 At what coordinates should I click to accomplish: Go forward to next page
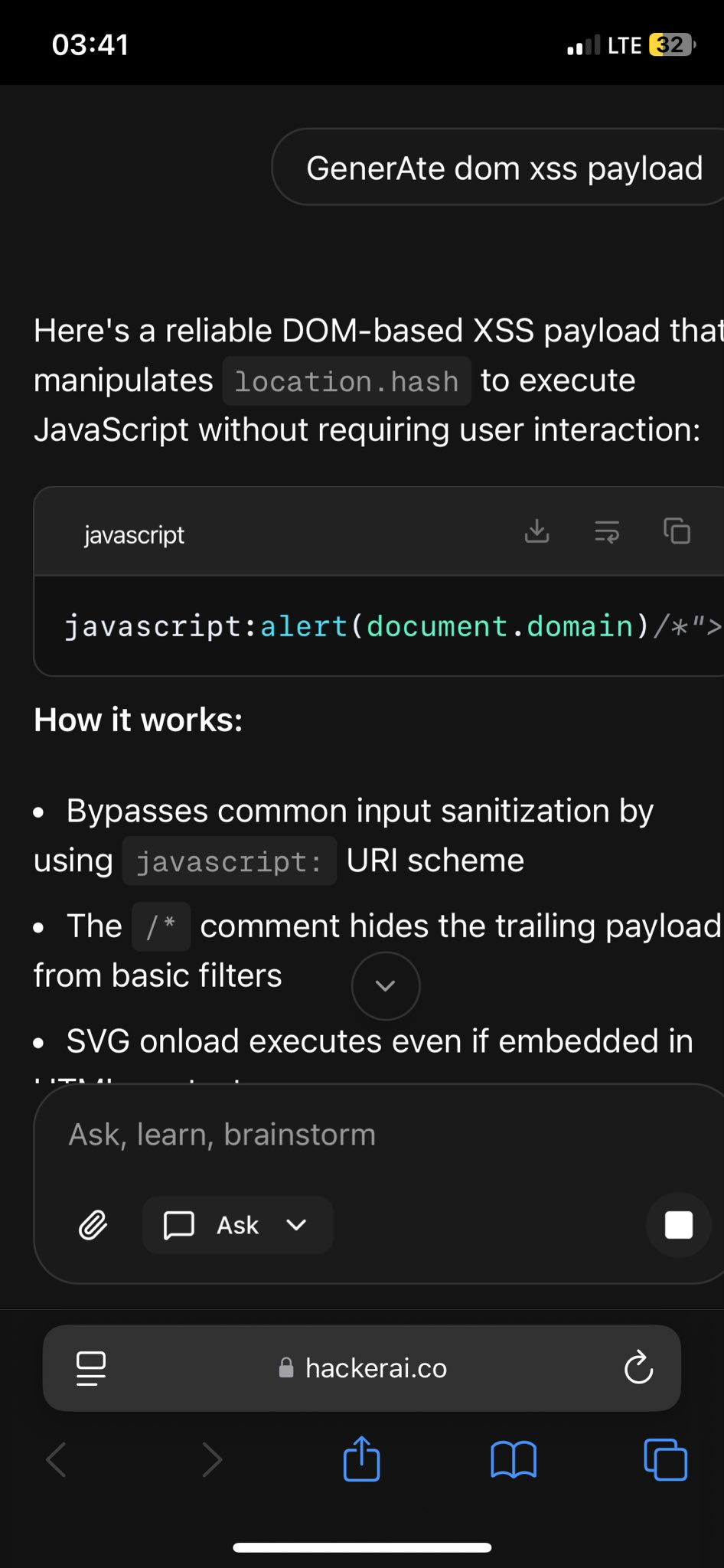[x=212, y=1459]
